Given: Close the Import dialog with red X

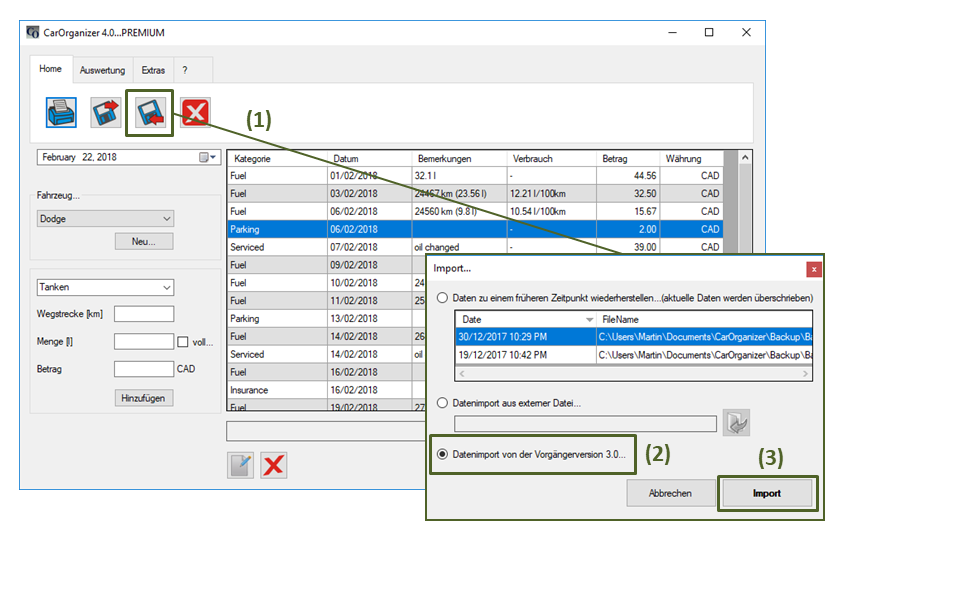Looking at the screenshot, I should coord(814,269).
